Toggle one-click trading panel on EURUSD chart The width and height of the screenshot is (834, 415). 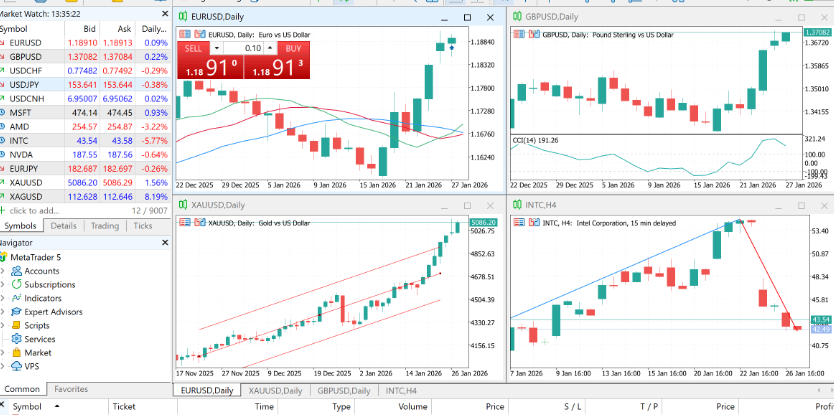point(187,35)
